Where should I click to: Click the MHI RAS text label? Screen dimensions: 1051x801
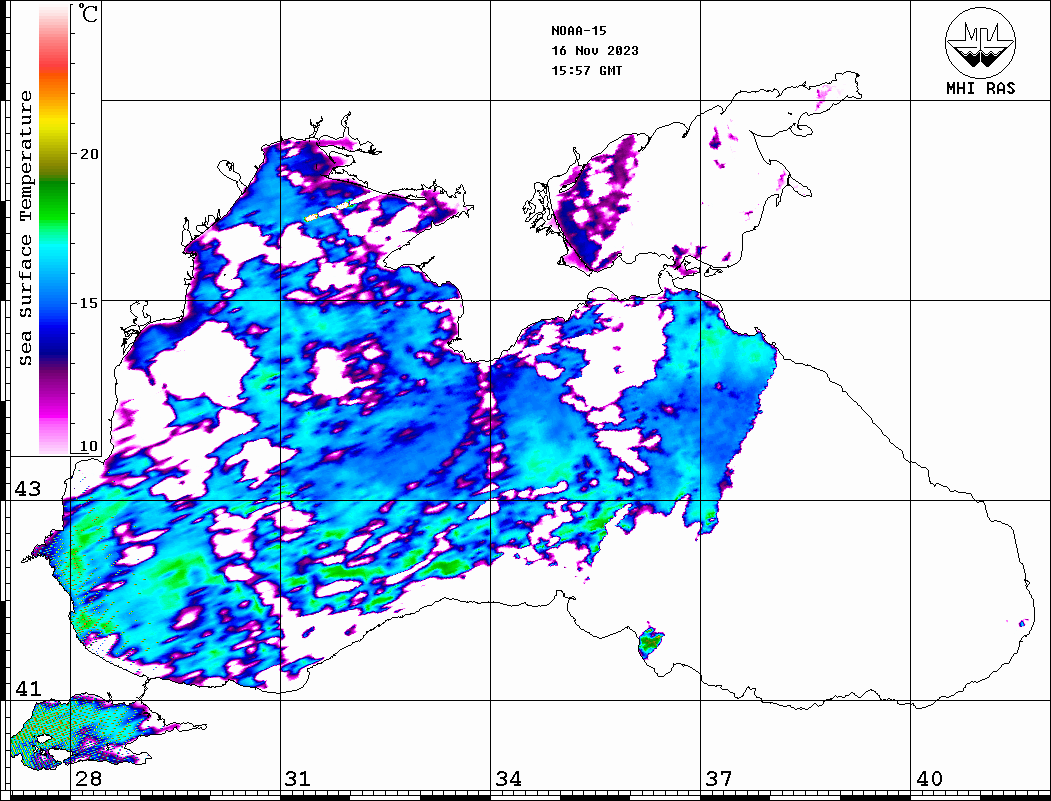point(981,88)
